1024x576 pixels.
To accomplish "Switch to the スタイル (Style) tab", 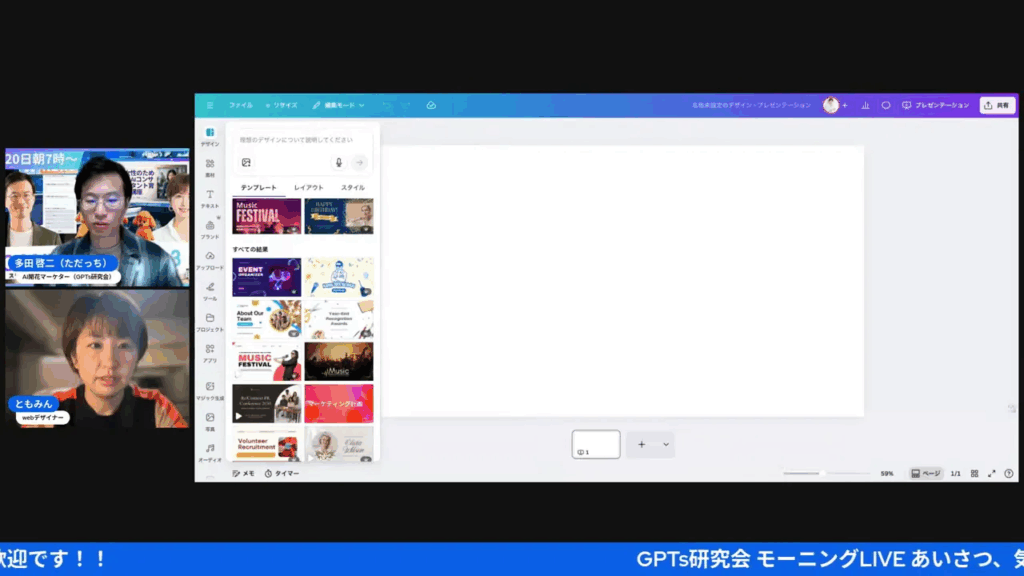I will [353, 187].
